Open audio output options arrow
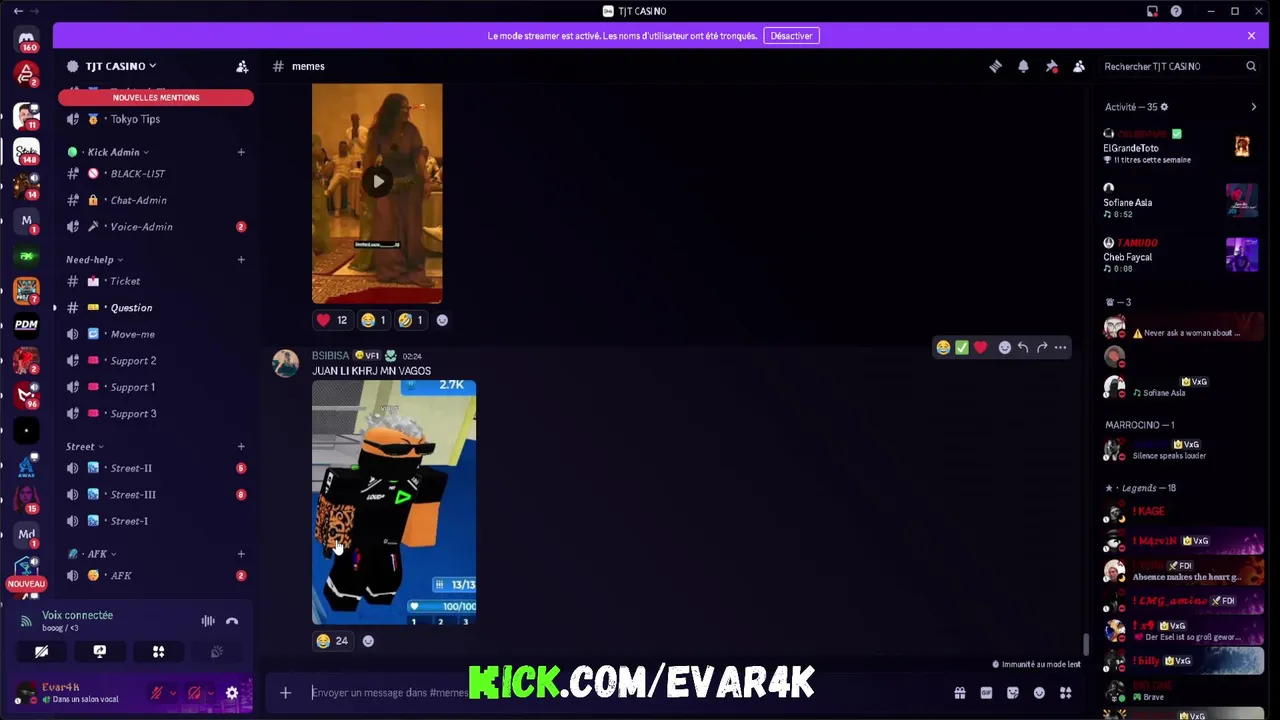 [x=210, y=693]
